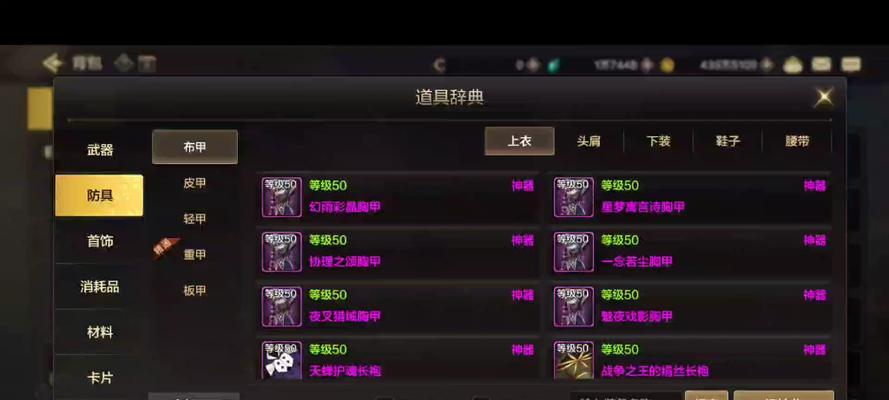Screen dimensions: 889x400
Task: Choose the 皮甲 armor type
Action: point(194,183)
